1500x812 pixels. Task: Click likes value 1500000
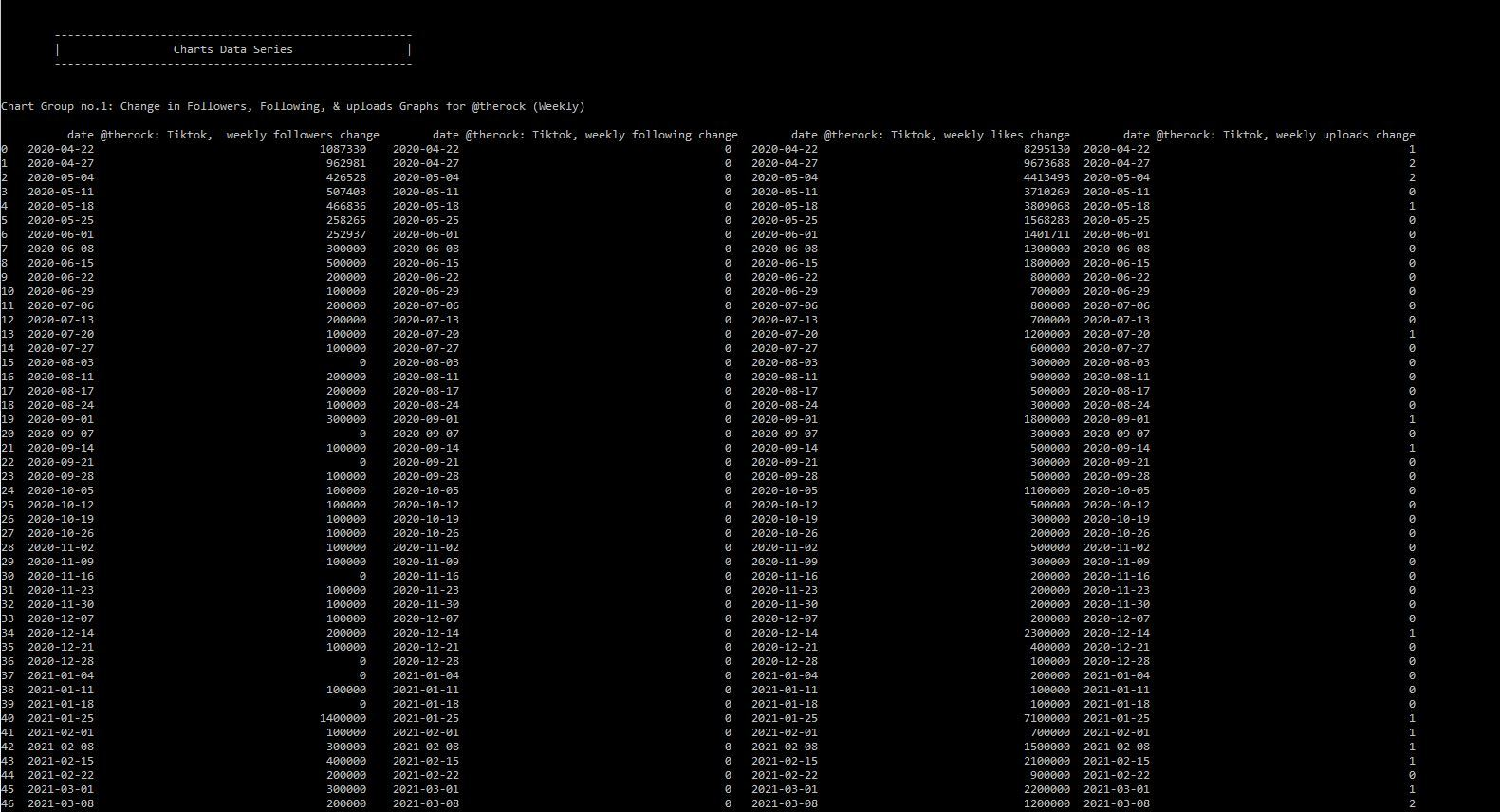(1046, 747)
